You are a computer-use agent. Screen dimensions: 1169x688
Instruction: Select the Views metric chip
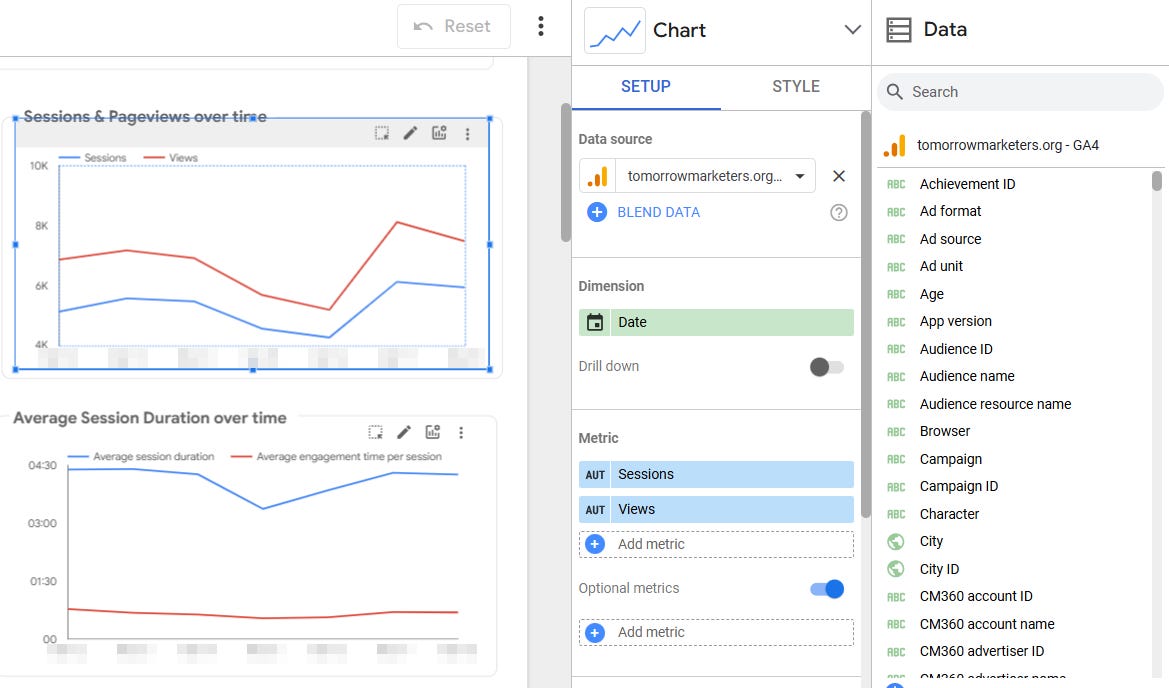716,510
